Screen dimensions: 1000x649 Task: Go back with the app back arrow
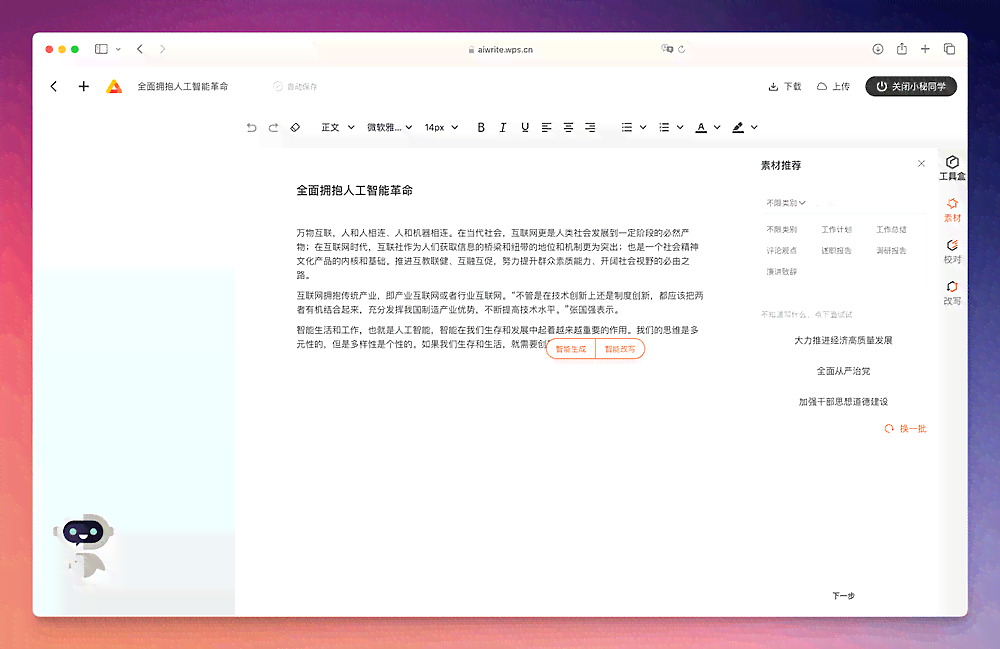click(x=54, y=86)
